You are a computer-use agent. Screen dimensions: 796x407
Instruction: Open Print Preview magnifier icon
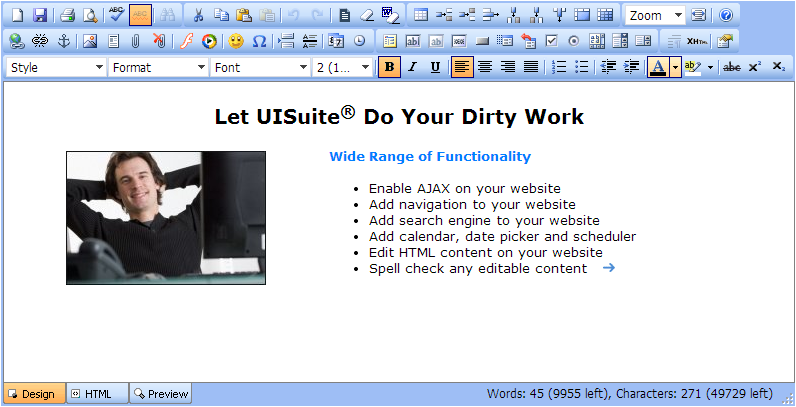[x=90, y=15]
